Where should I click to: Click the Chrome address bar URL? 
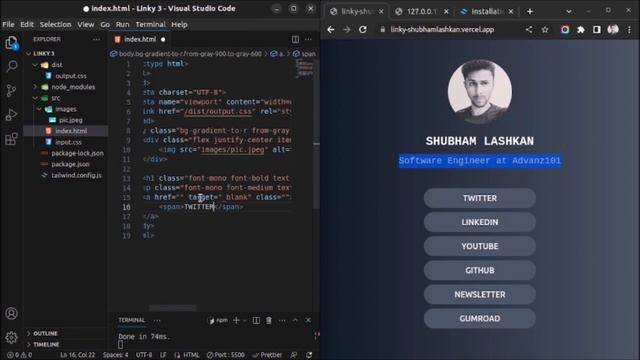(442, 29)
